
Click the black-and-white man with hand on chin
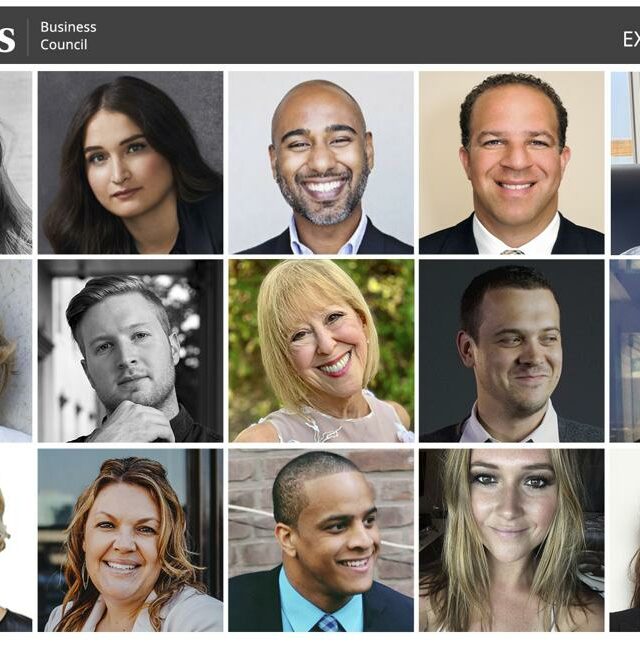[x=130, y=351]
